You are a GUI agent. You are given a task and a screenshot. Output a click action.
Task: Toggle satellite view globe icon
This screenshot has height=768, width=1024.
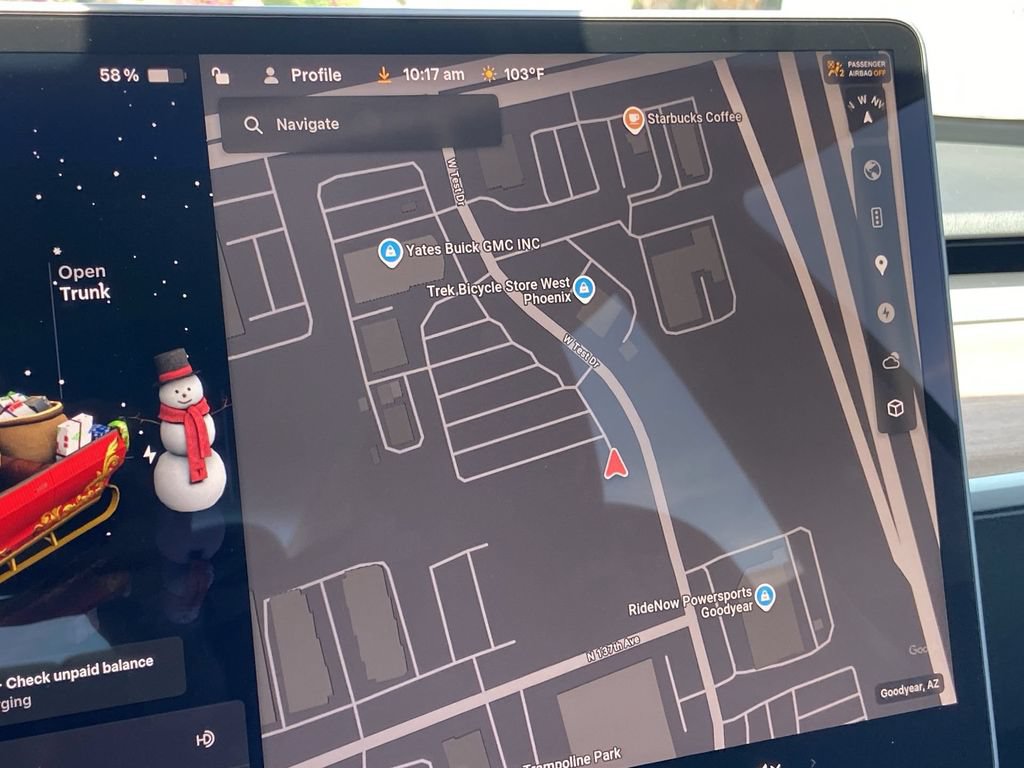click(872, 170)
